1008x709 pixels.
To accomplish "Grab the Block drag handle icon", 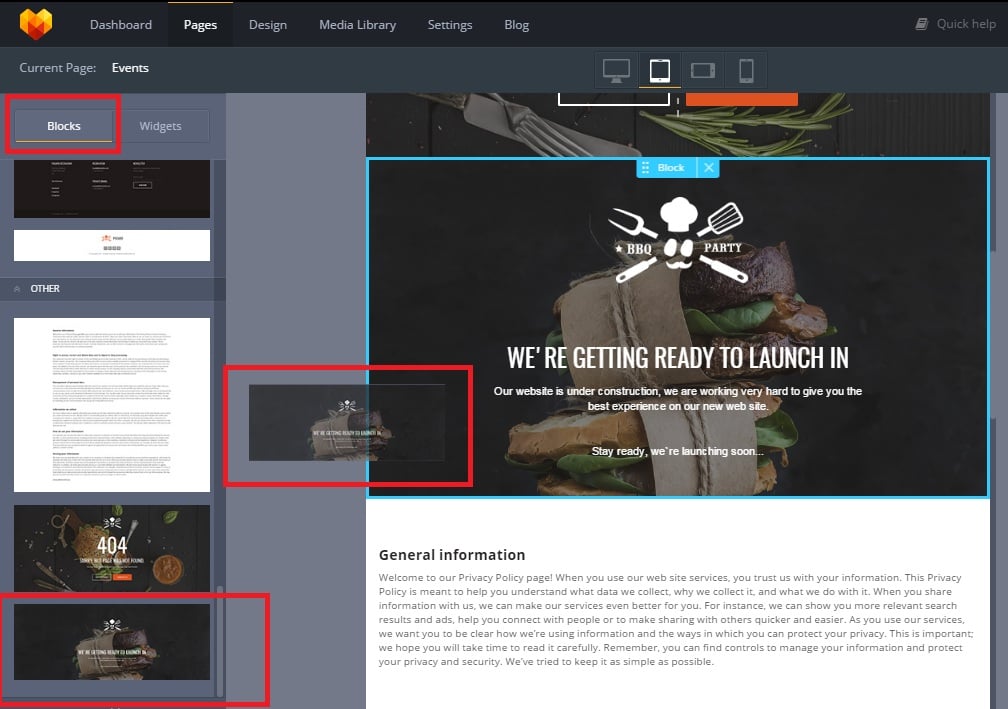I will [646, 168].
